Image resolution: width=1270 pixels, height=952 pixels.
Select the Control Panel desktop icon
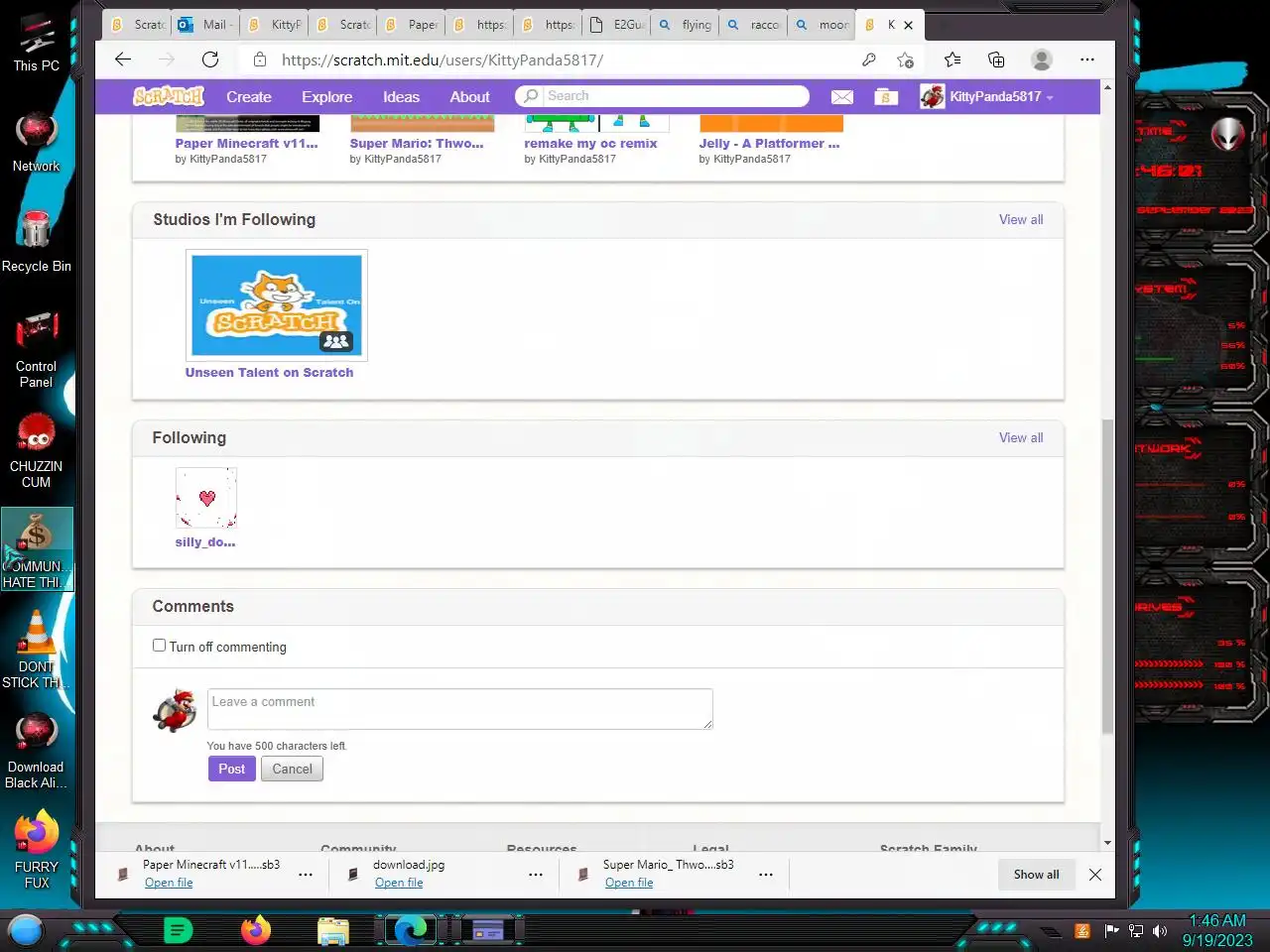click(36, 349)
